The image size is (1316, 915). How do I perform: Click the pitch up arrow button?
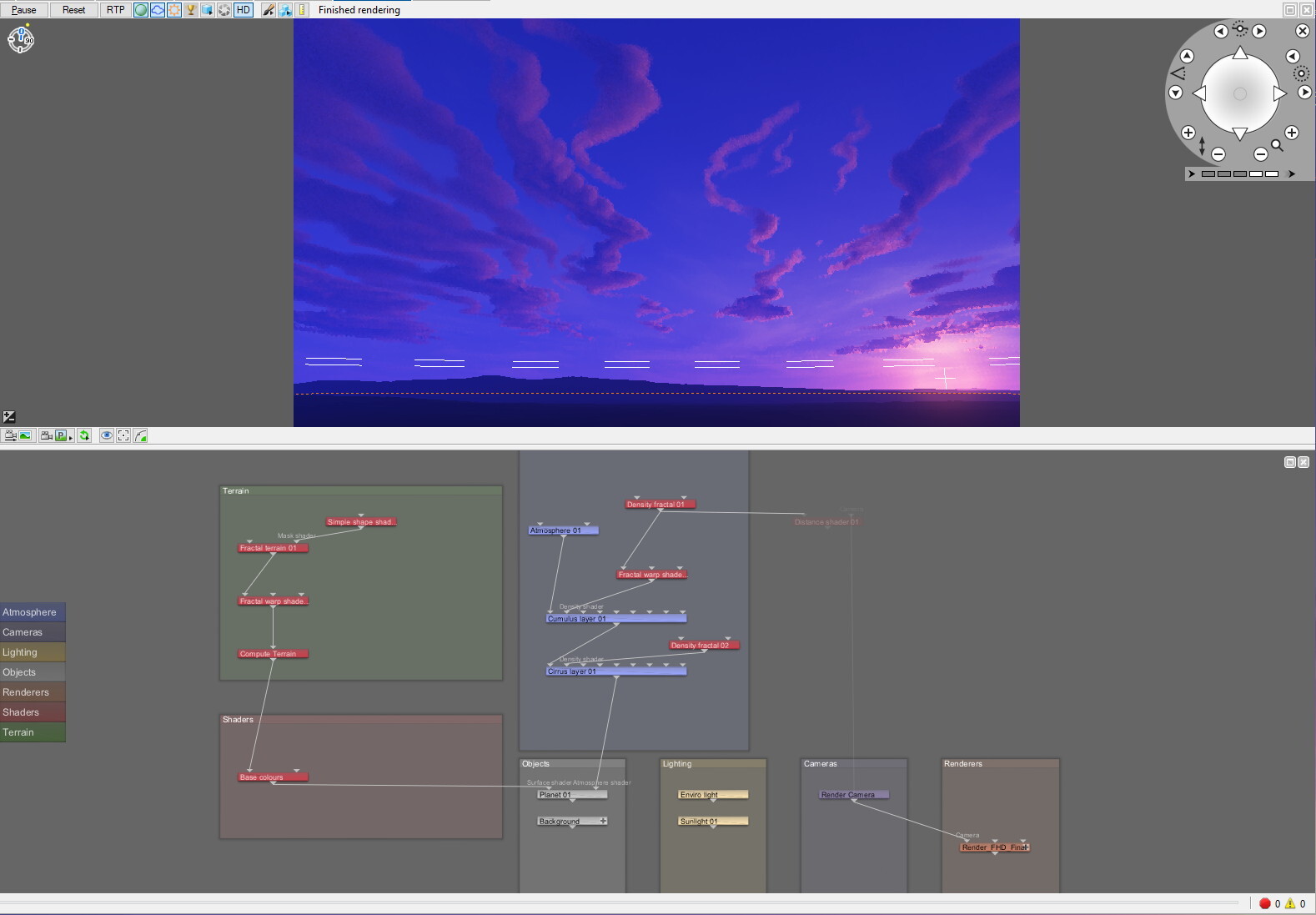[x=1187, y=56]
